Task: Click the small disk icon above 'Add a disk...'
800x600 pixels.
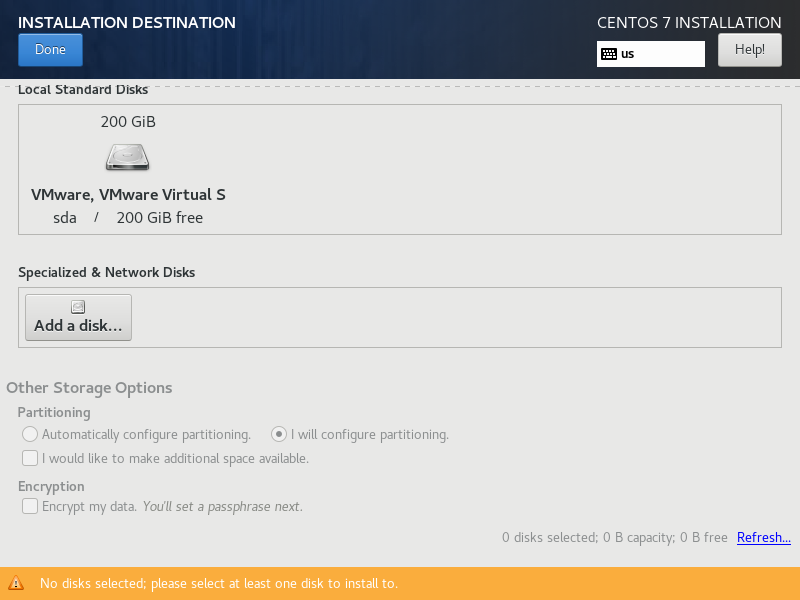Action: (x=78, y=307)
